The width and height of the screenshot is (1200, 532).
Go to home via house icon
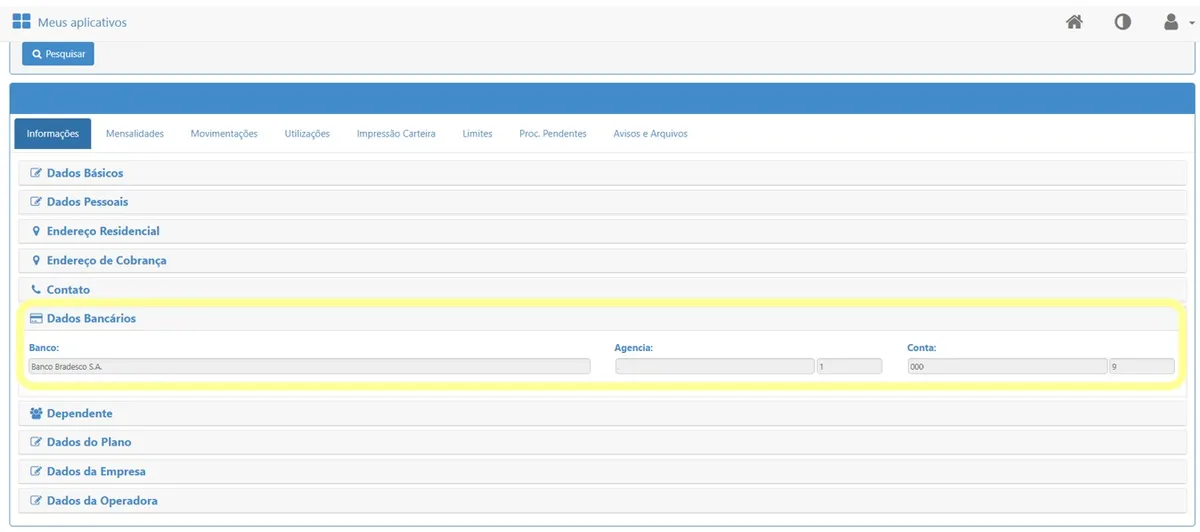click(x=1074, y=22)
